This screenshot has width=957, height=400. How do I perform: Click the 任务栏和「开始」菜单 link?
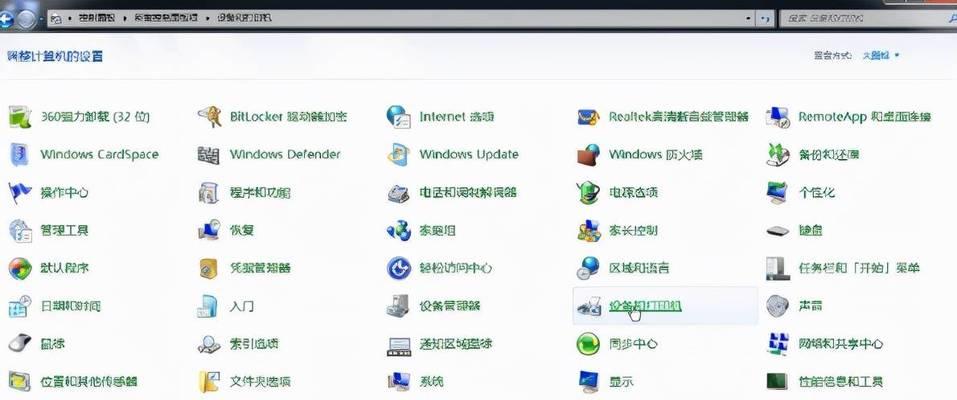tap(859, 268)
